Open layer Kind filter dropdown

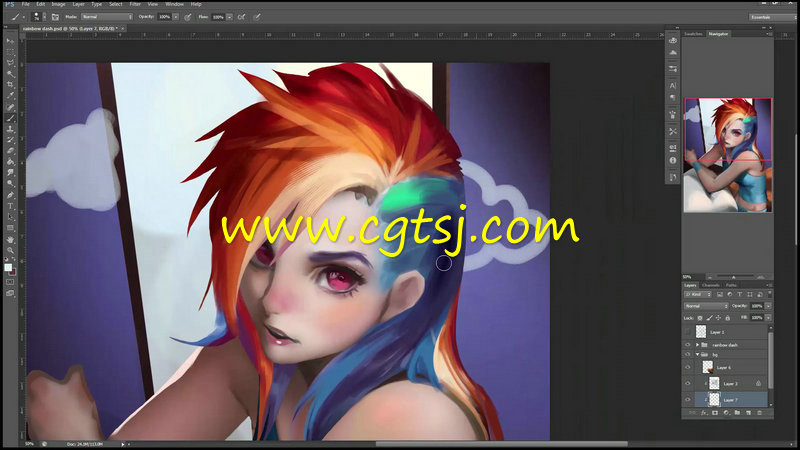coord(698,295)
